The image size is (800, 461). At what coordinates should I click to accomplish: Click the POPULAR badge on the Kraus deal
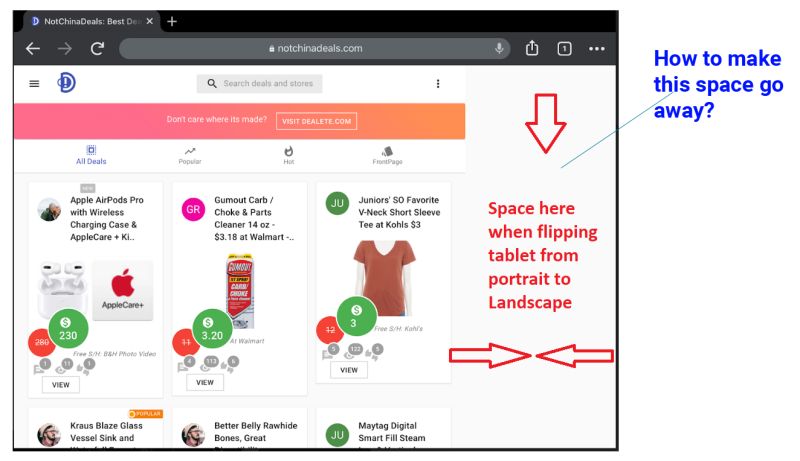(145, 414)
